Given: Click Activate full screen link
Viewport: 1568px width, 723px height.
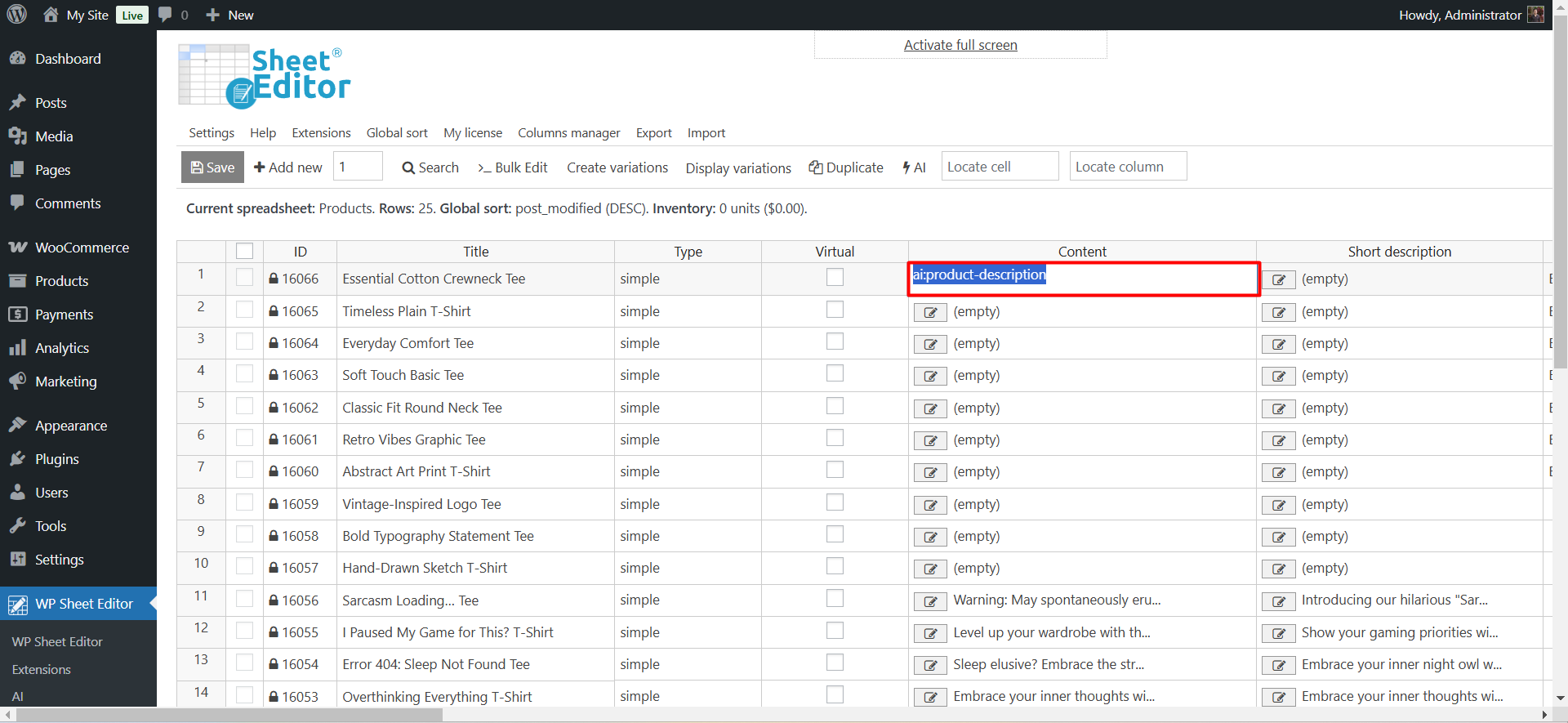Looking at the screenshot, I should coord(960,45).
